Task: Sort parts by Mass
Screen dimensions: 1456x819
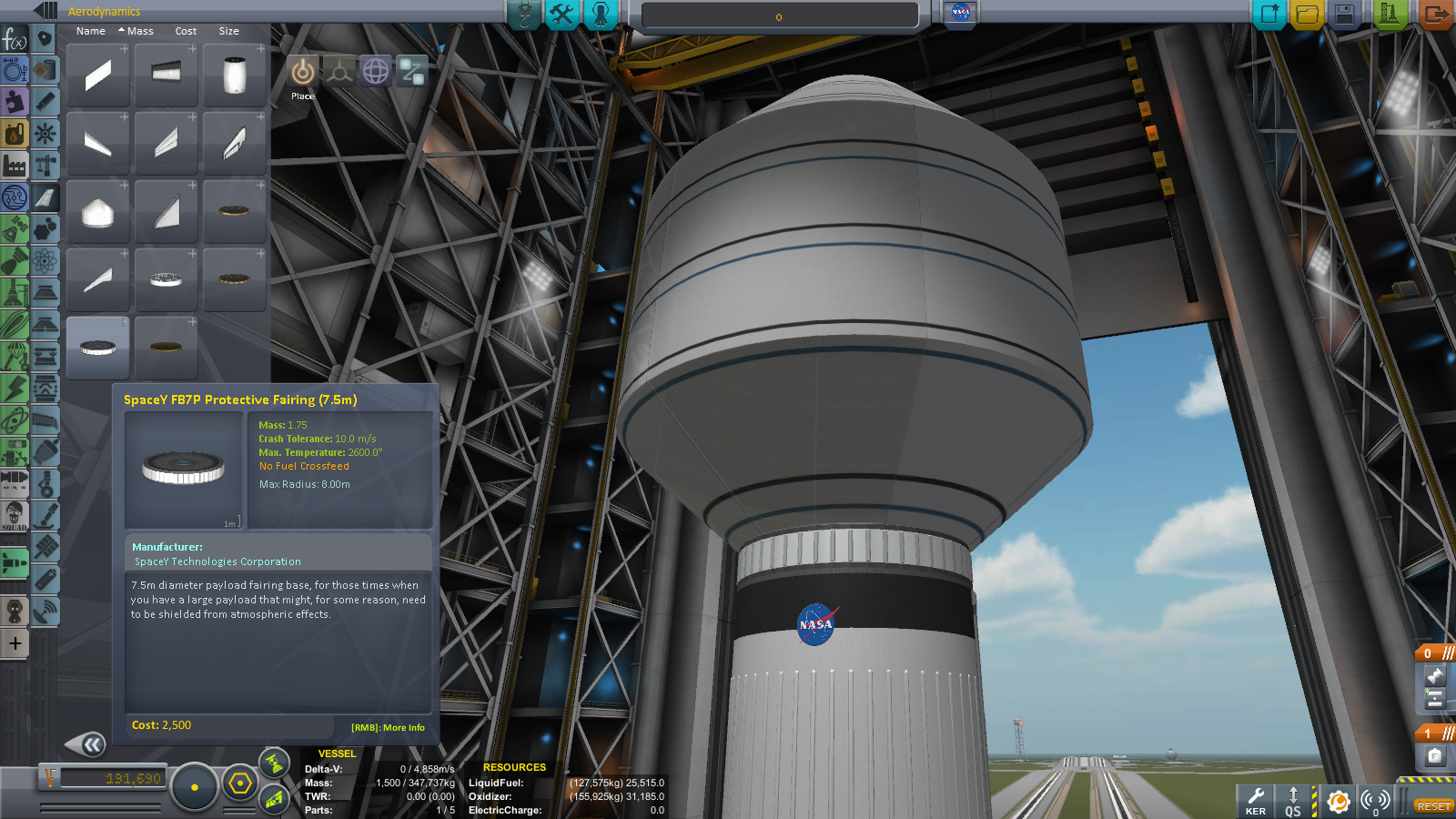Action: pyautogui.click(x=140, y=31)
